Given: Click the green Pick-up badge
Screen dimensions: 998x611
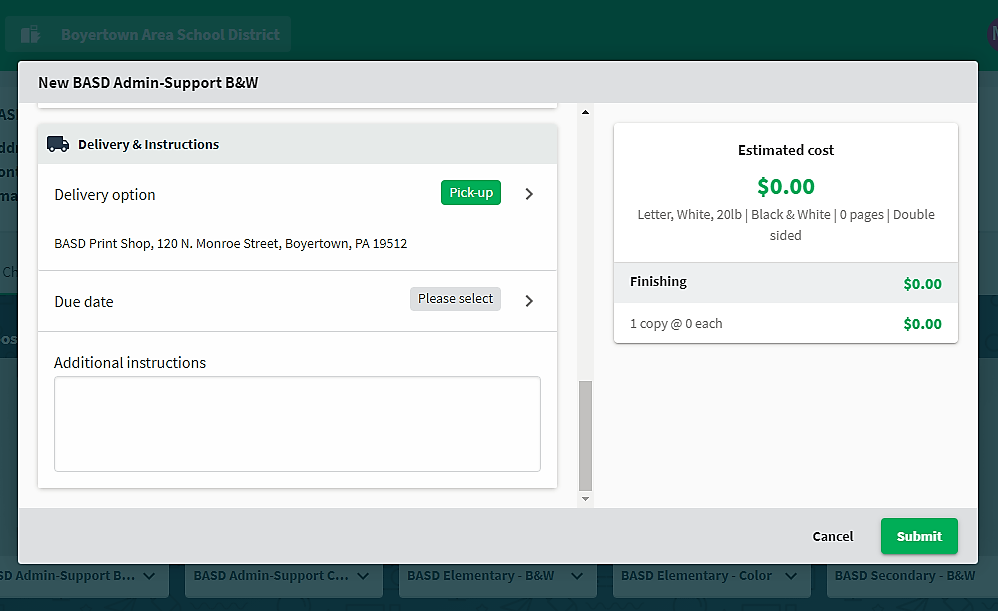Looking at the screenshot, I should (471, 193).
